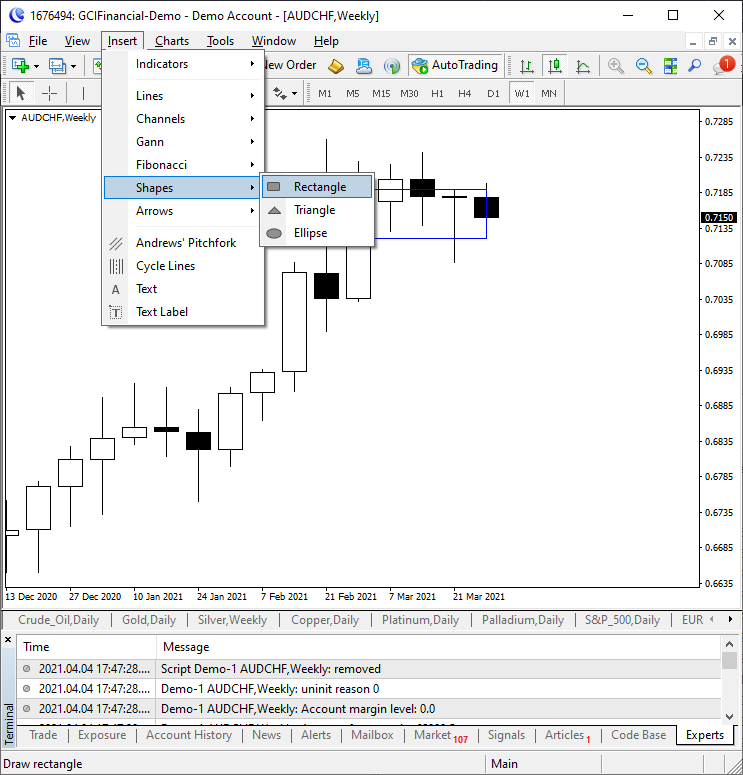Image resolution: width=743 pixels, height=775 pixels.
Task: Expand the Arrows submenu
Action: pos(183,211)
